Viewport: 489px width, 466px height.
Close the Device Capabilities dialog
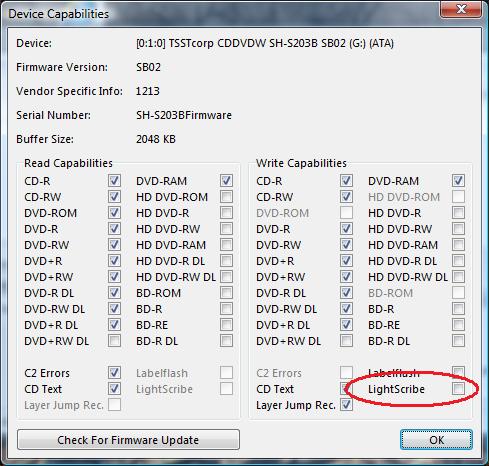tap(461, 9)
